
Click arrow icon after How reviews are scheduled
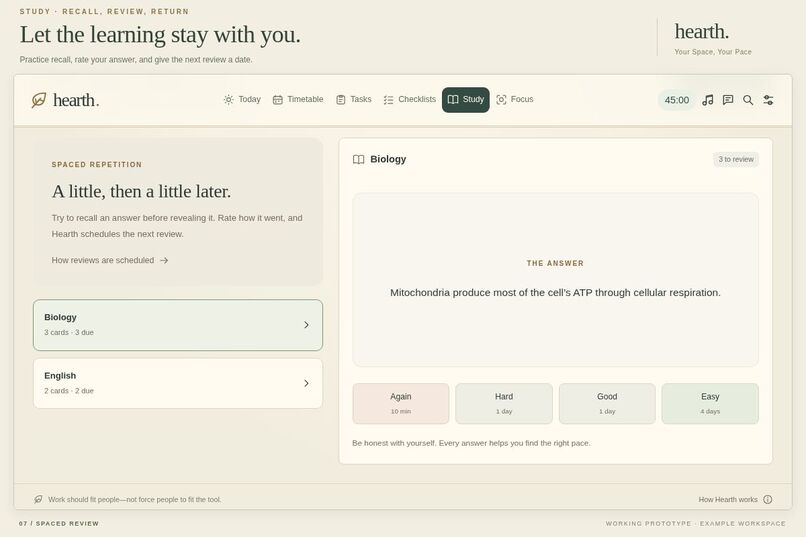[164, 261]
